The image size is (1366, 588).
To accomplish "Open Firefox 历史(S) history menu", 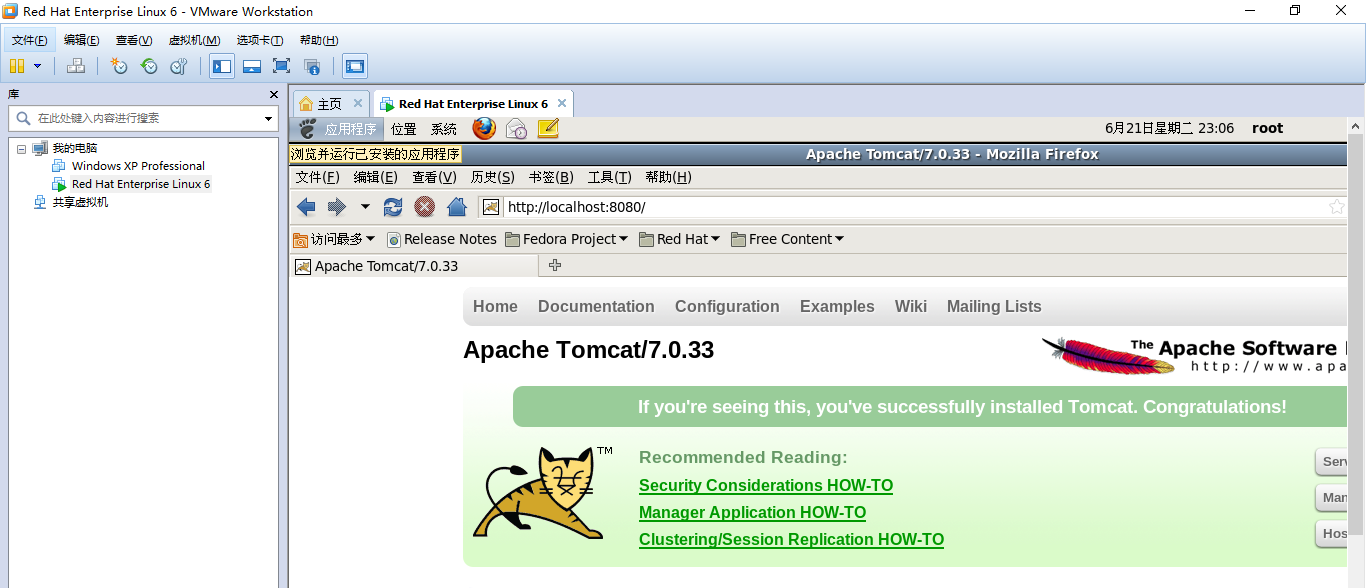I will pyautogui.click(x=493, y=177).
